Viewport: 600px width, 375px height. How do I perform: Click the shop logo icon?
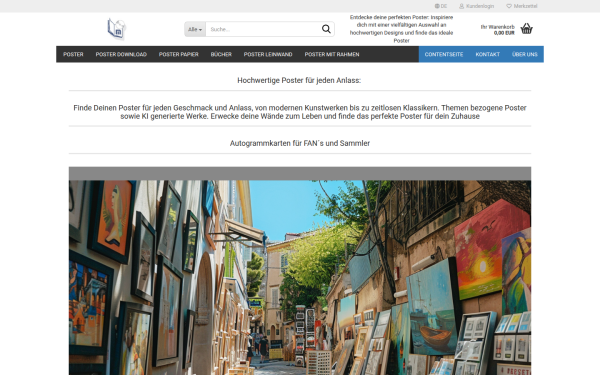(x=116, y=29)
